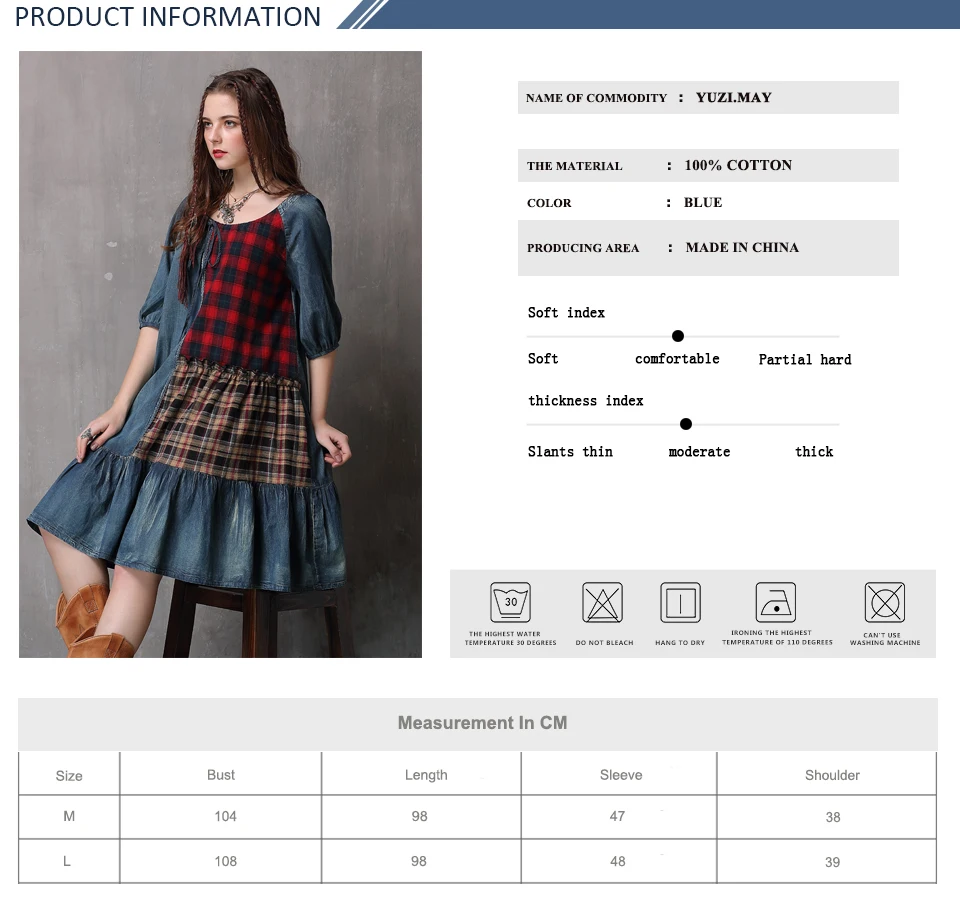
Task: Select the YUZI.MAY commodity name
Action: pyautogui.click(x=733, y=97)
